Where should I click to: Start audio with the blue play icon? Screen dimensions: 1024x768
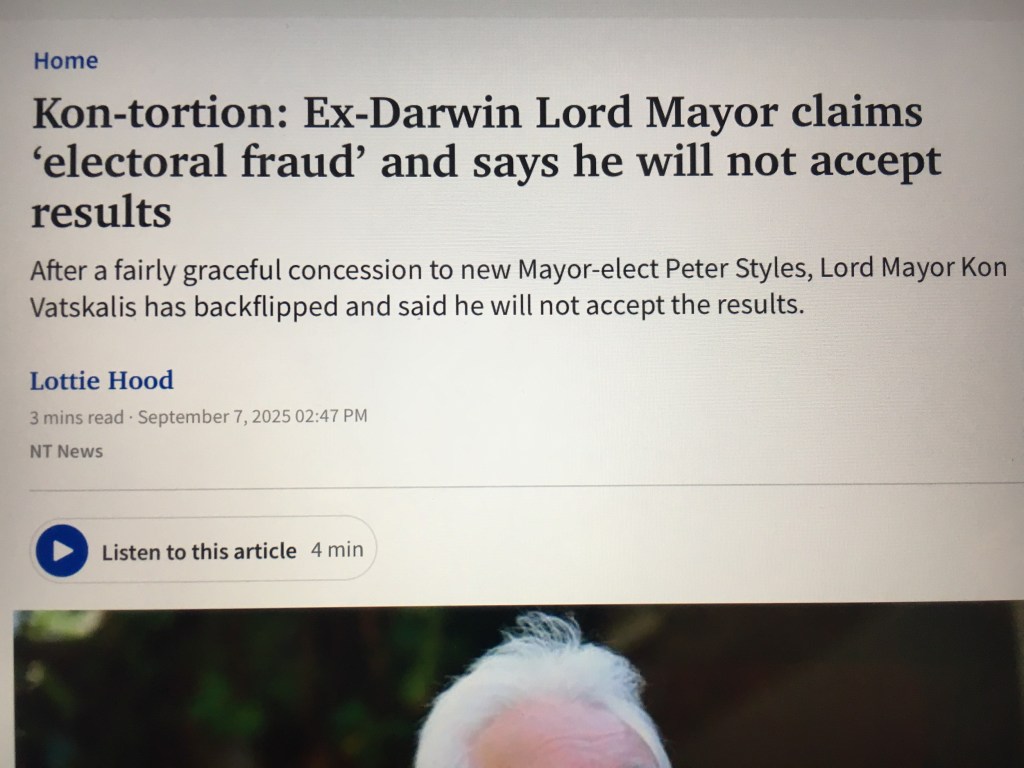(62, 551)
